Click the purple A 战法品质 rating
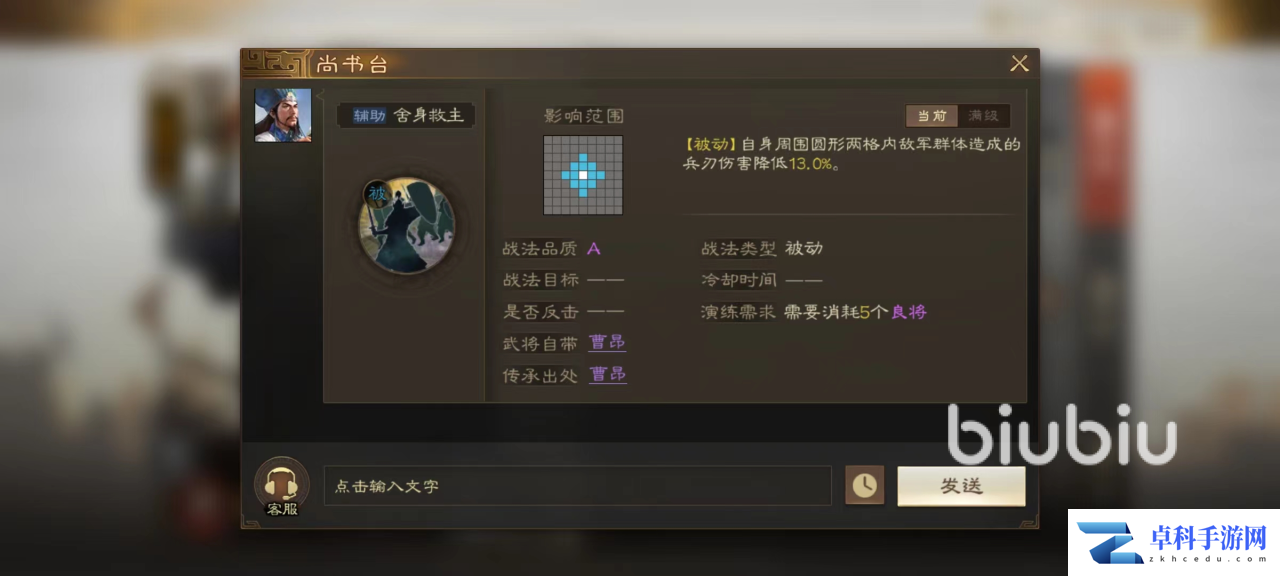Viewport: 1280px width, 576px height. 594,249
